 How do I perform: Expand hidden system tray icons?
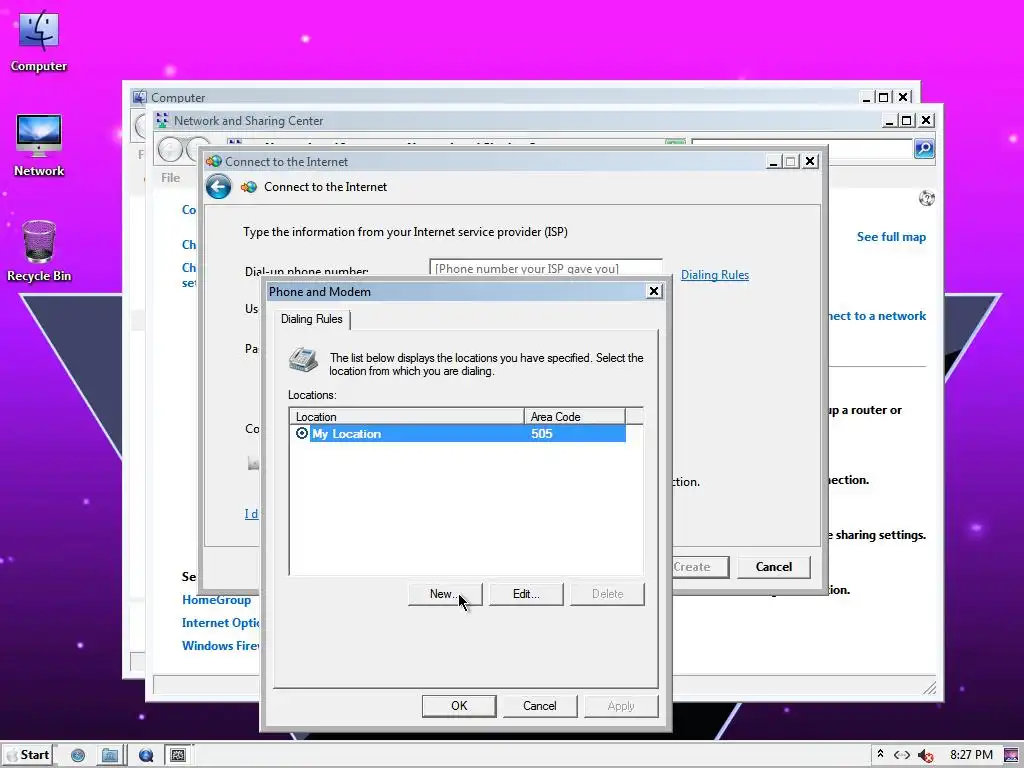[x=880, y=754]
